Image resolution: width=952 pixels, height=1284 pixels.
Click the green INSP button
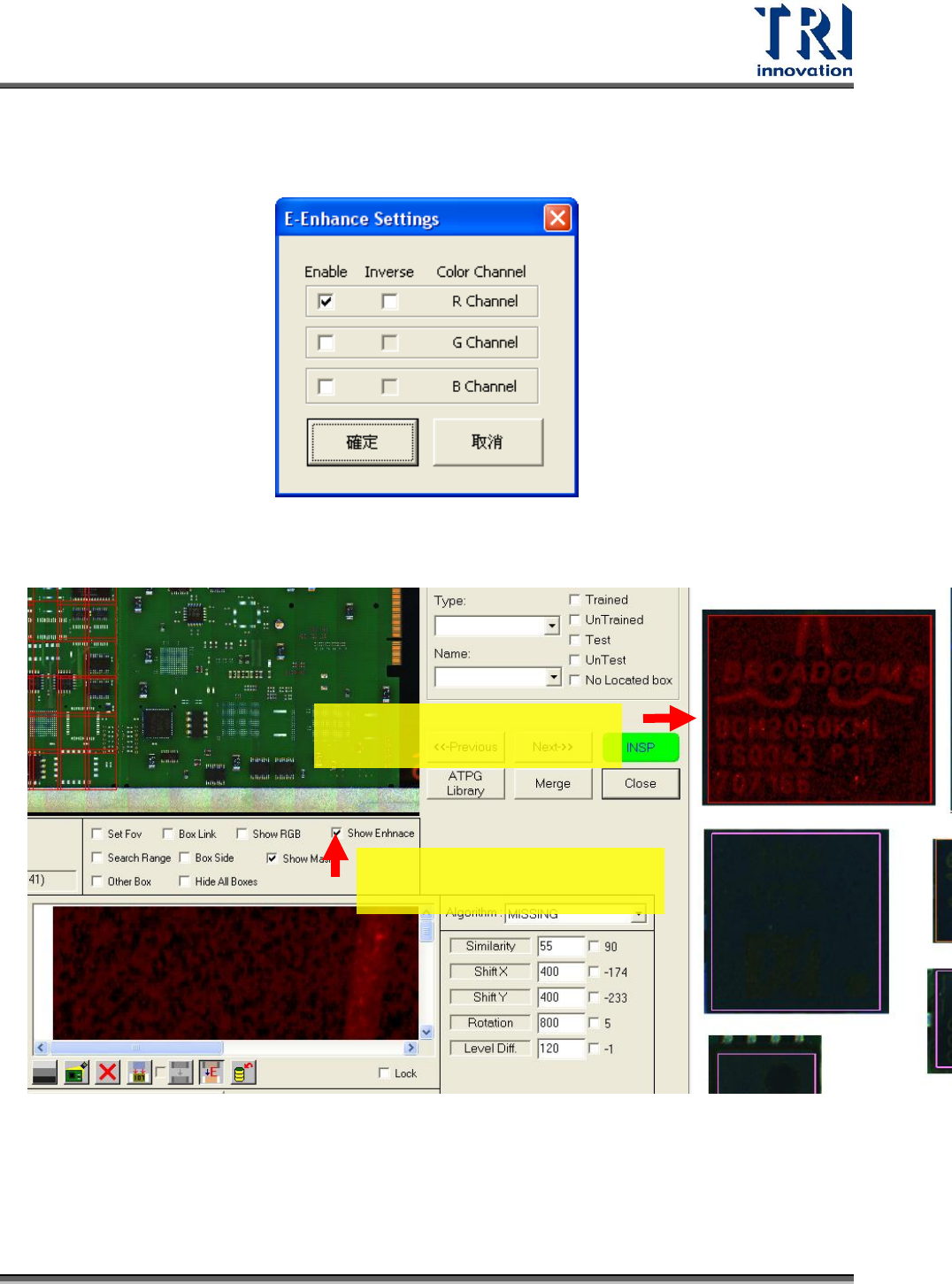(x=641, y=748)
